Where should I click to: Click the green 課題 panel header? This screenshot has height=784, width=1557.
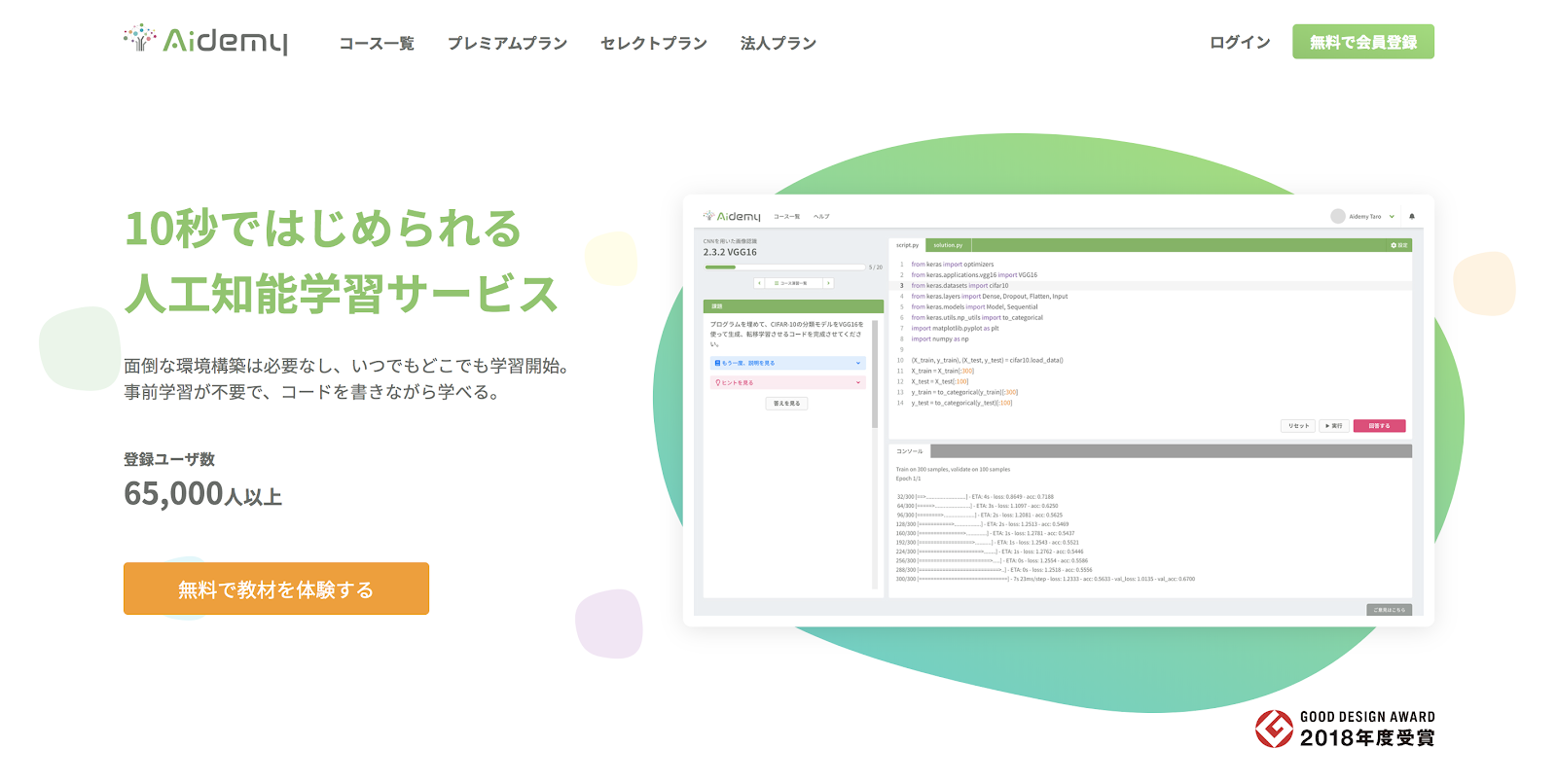tap(793, 306)
